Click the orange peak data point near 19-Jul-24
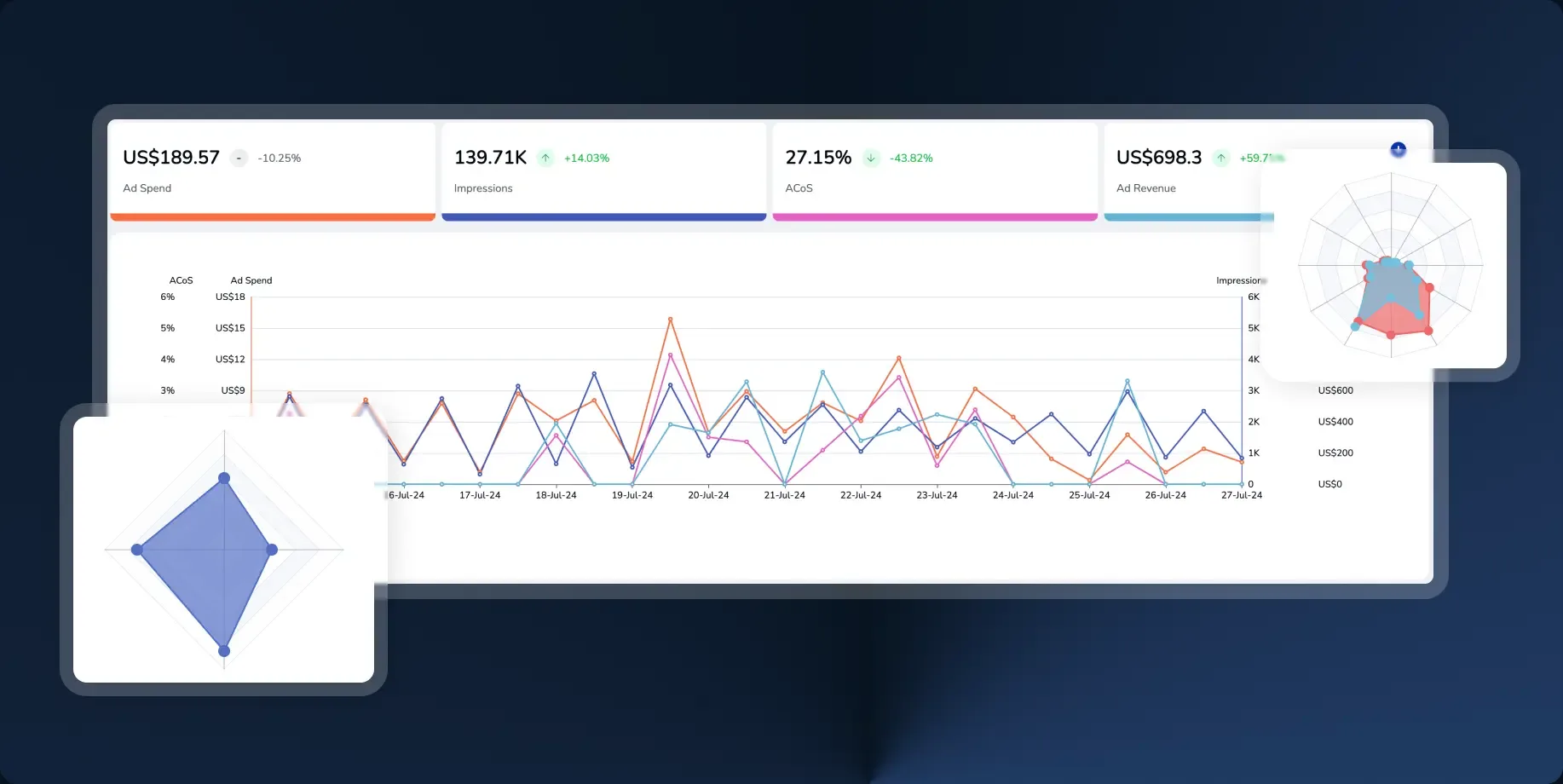 (671, 319)
